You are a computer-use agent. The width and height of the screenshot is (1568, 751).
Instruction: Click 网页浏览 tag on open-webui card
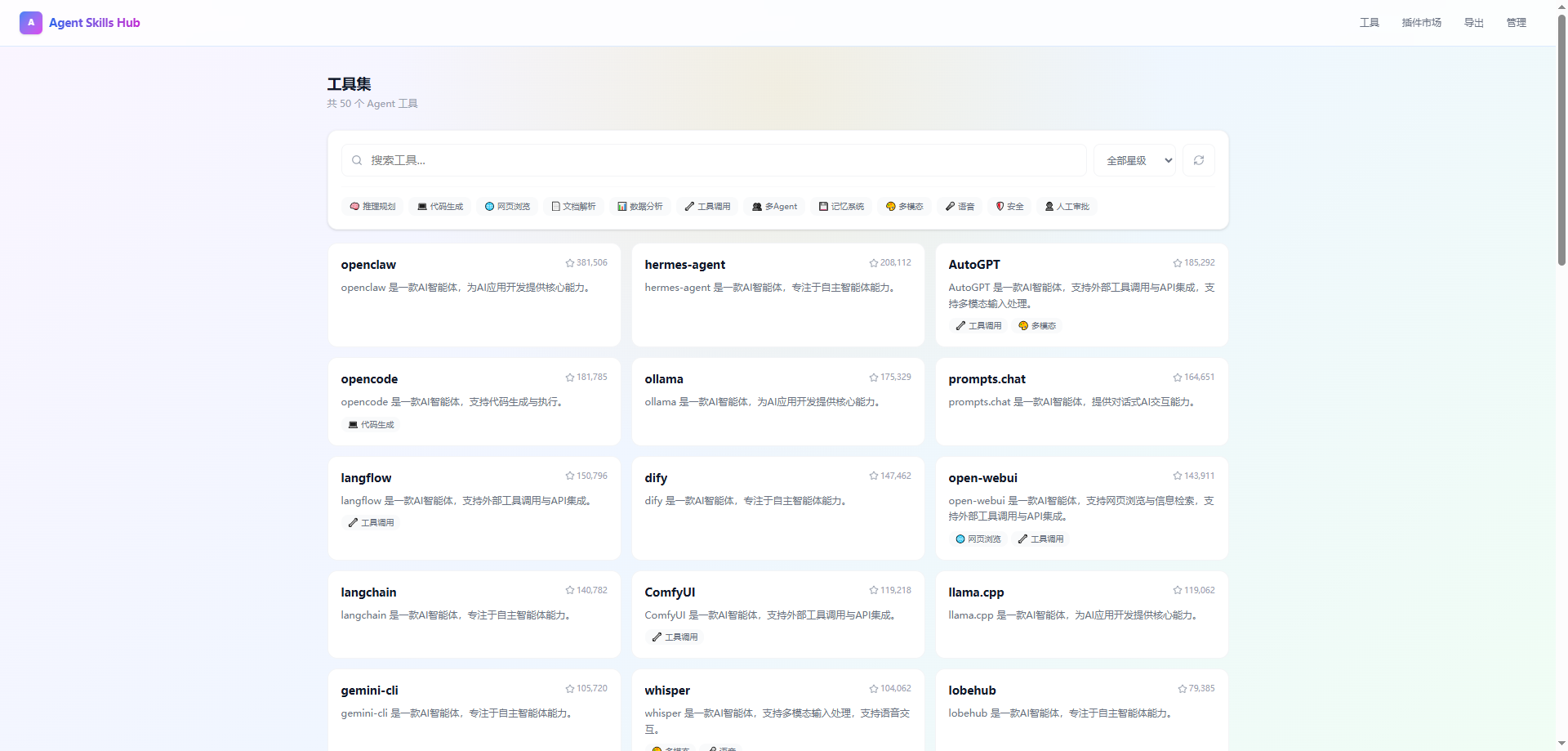point(978,539)
